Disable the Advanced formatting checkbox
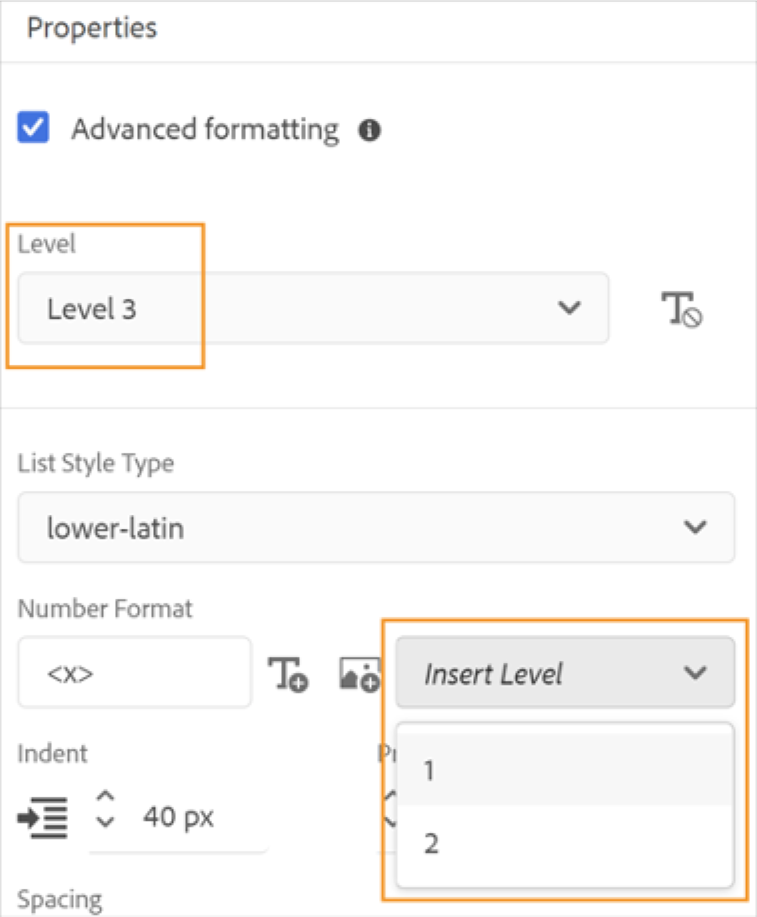The width and height of the screenshot is (757, 917). click(33, 128)
